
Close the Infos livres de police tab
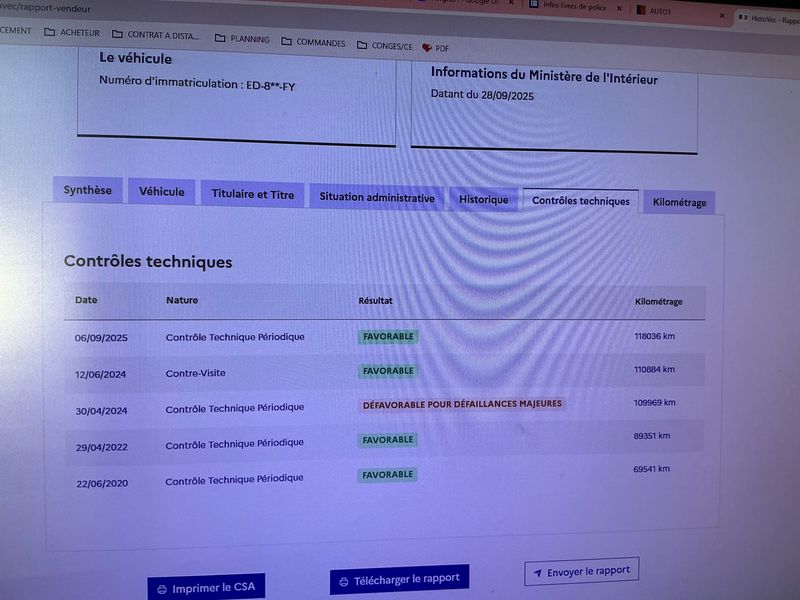[619, 9]
